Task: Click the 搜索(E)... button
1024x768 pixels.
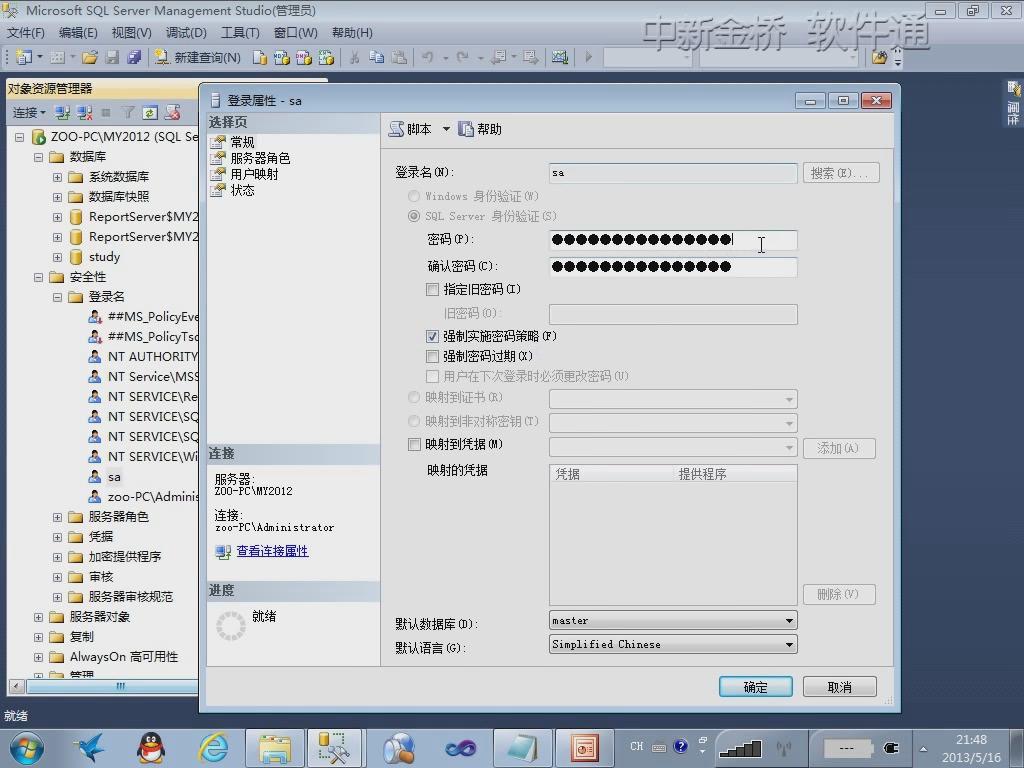Action: (841, 173)
